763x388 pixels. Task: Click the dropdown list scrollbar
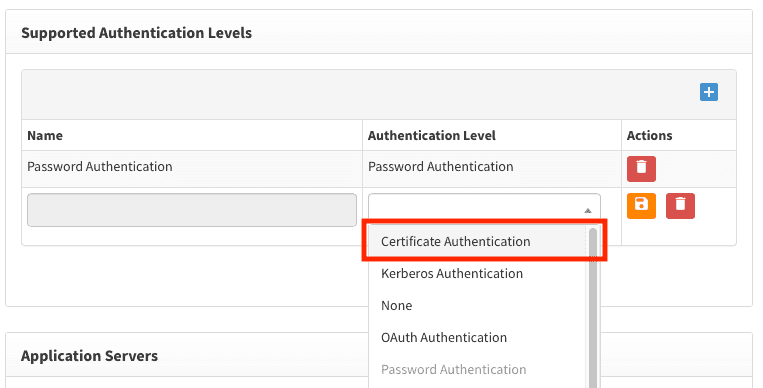(x=593, y=308)
